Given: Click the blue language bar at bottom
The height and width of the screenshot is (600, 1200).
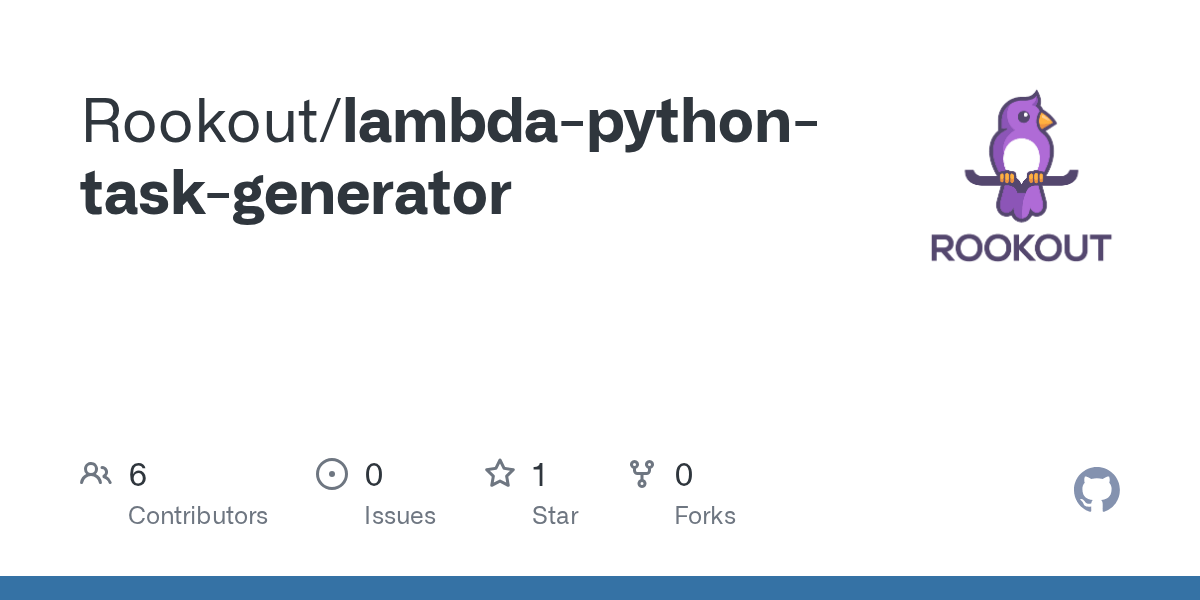Looking at the screenshot, I should point(600,588).
